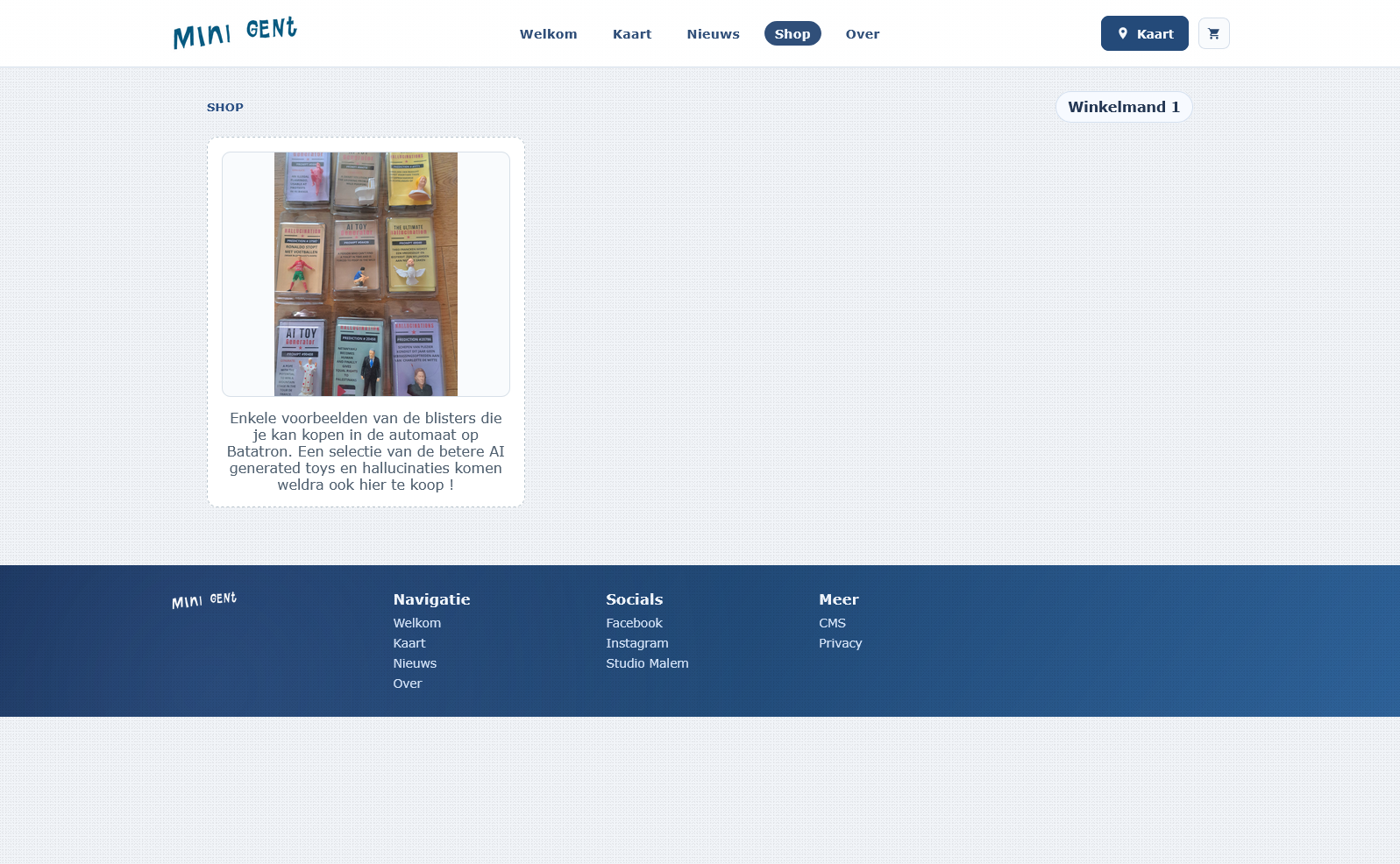The height and width of the screenshot is (864, 1400).
Task: Follow the footer Welkom link
Action: (x=417, y=623)
